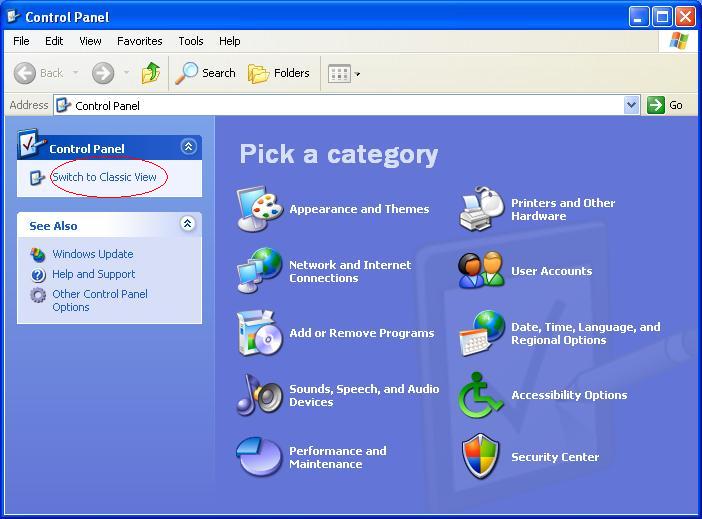
Task: Click the Other Control Panel Options gear icon
Action: click(38, 295)
